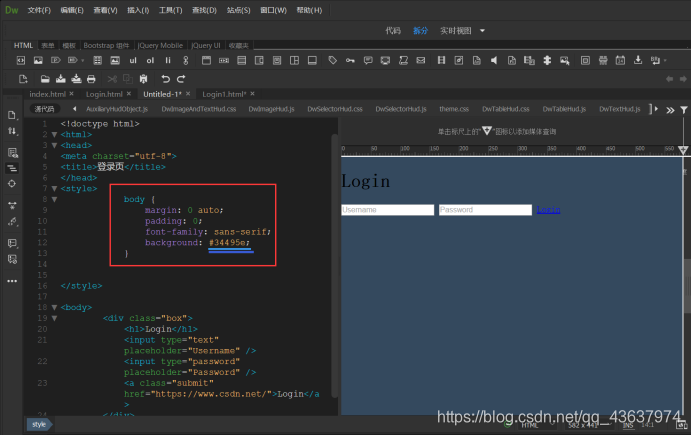The height and width of the screenshot is (436, 691).
Task: Insert a Hyperlink using the chain icon
Action: click(186, 60)
